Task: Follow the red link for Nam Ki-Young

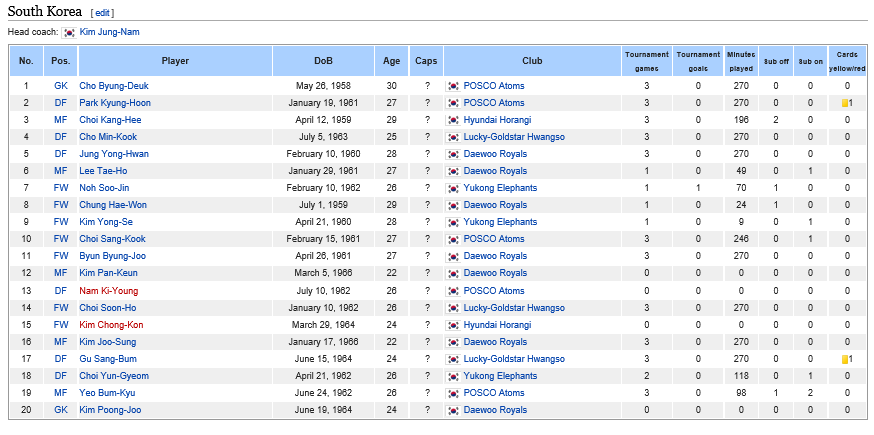Action: [x=109, y=291]
